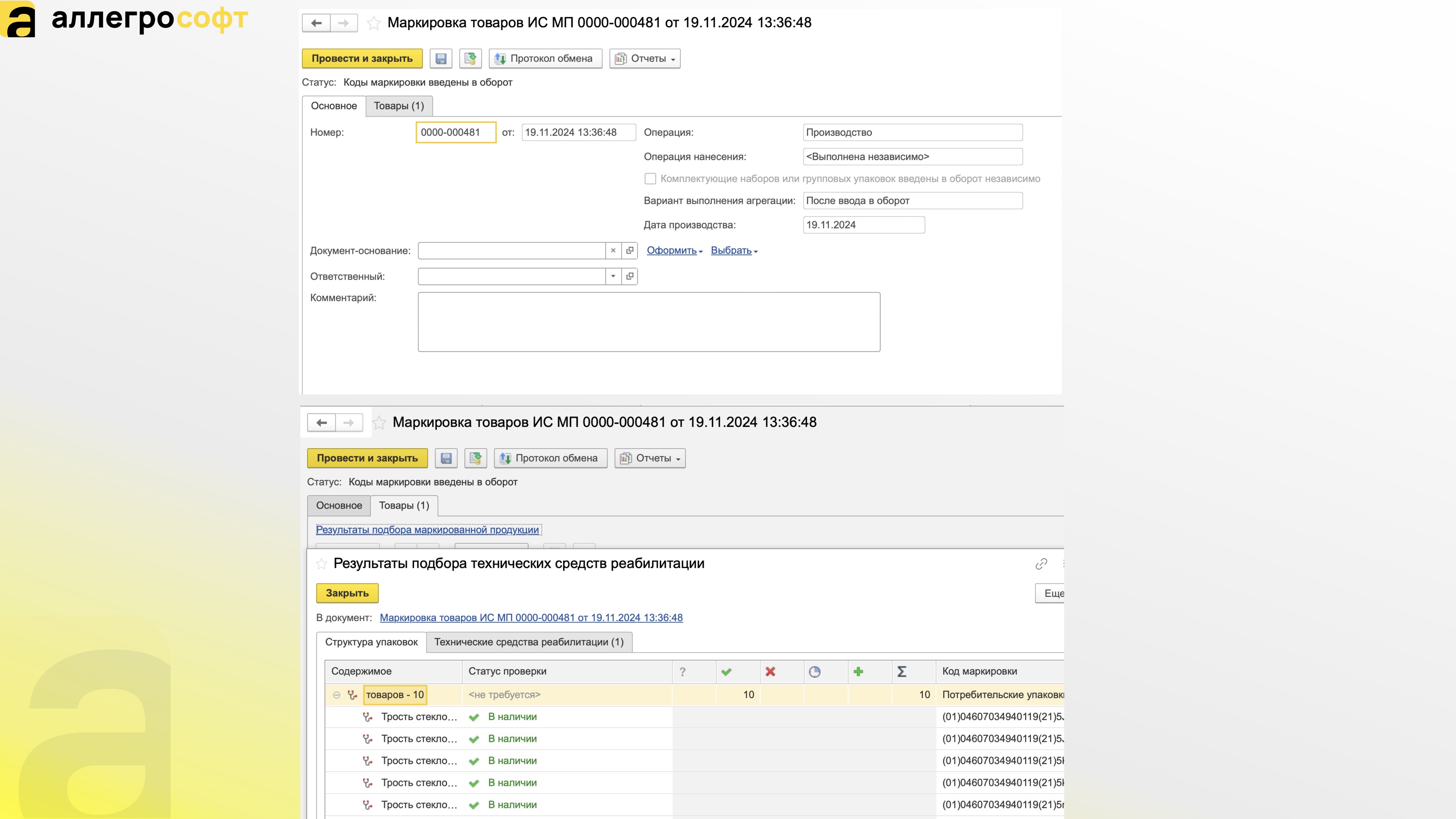Viewport: 1456px width, 819px height.
Task: Copy link icon in Результаты подбора dialog
Action: [1041, 564]
